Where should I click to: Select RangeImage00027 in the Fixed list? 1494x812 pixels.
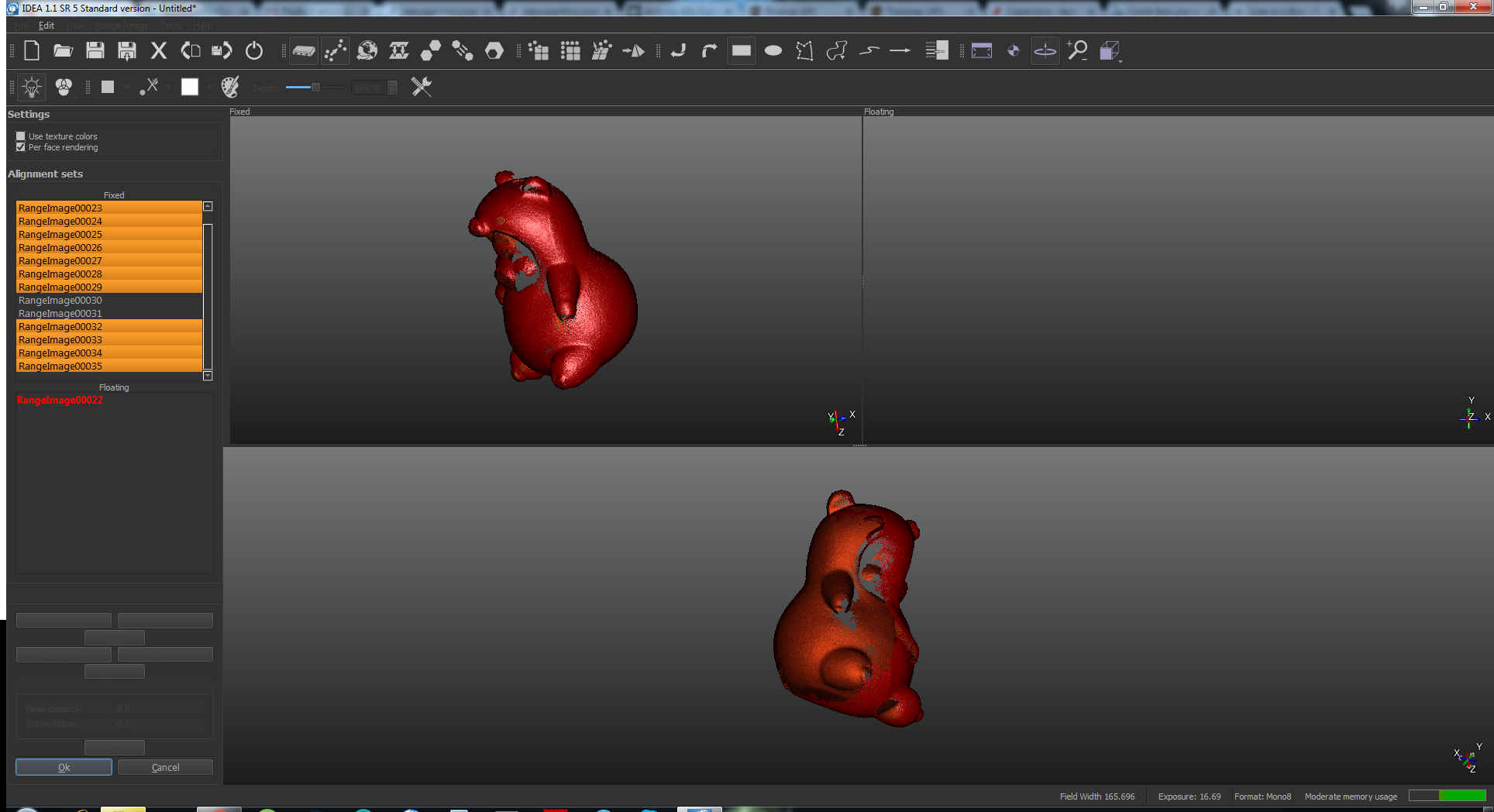[109, 260]
